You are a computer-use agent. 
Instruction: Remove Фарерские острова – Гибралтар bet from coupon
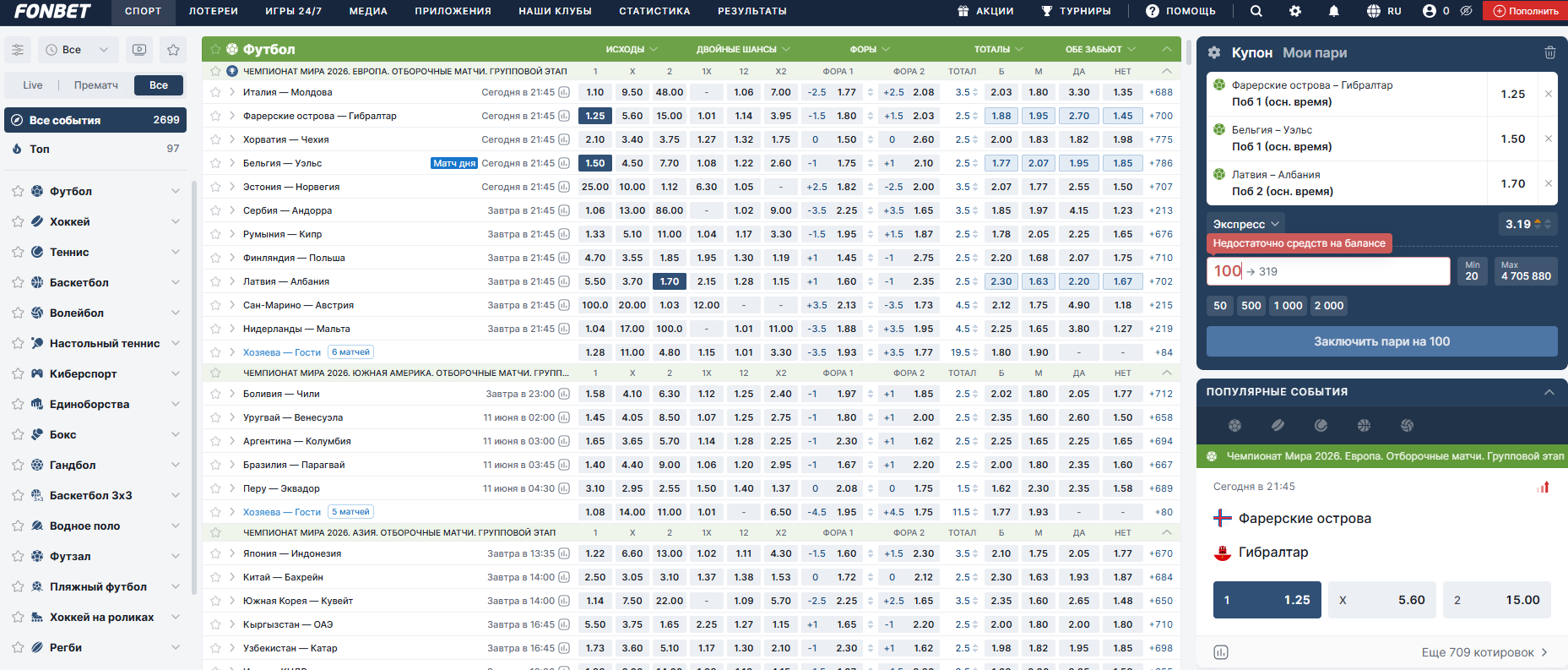(x=1548, y=94)
